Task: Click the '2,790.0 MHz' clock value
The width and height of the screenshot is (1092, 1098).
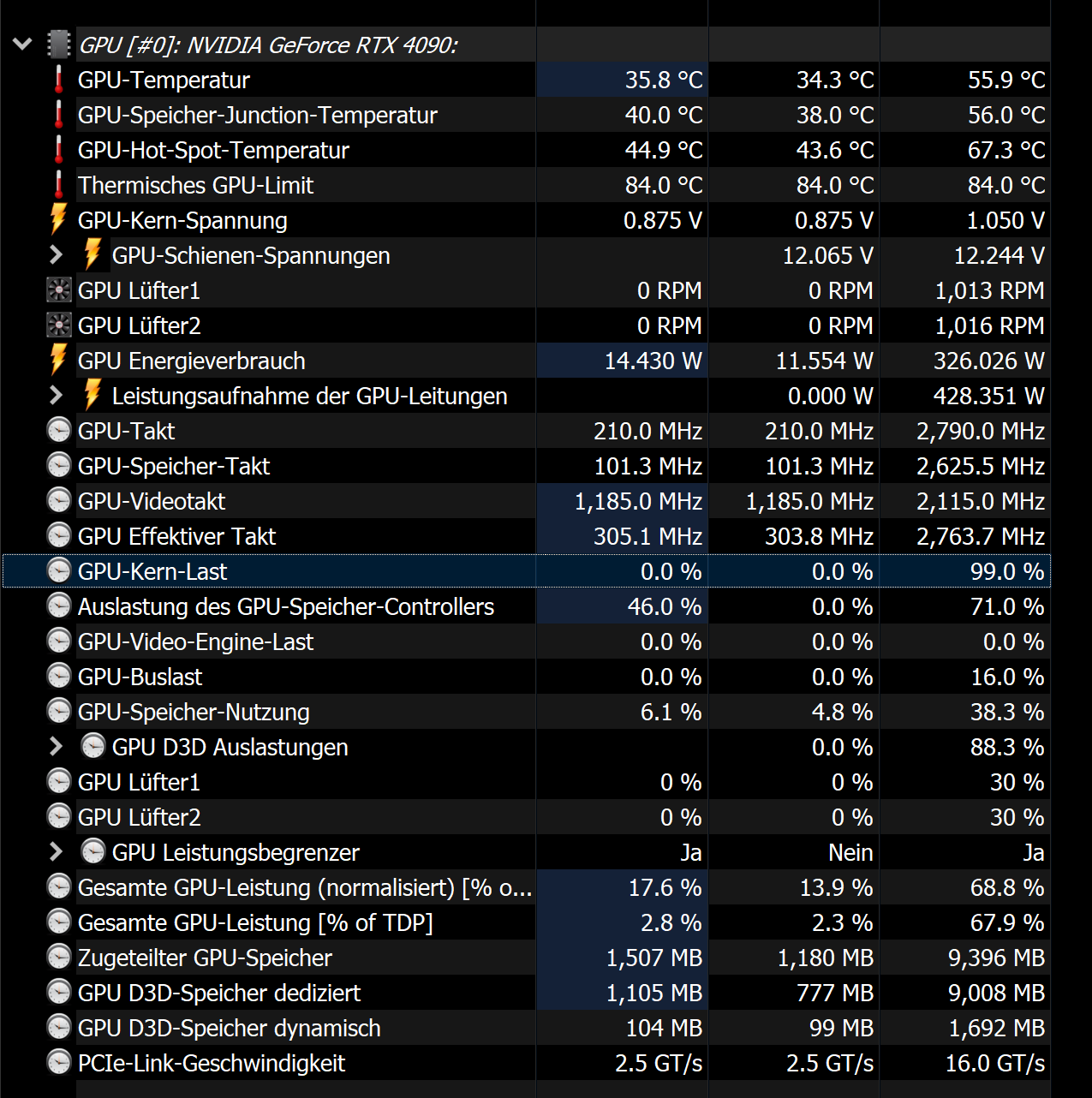Action: pyautogui.click(x=981, y=431)
